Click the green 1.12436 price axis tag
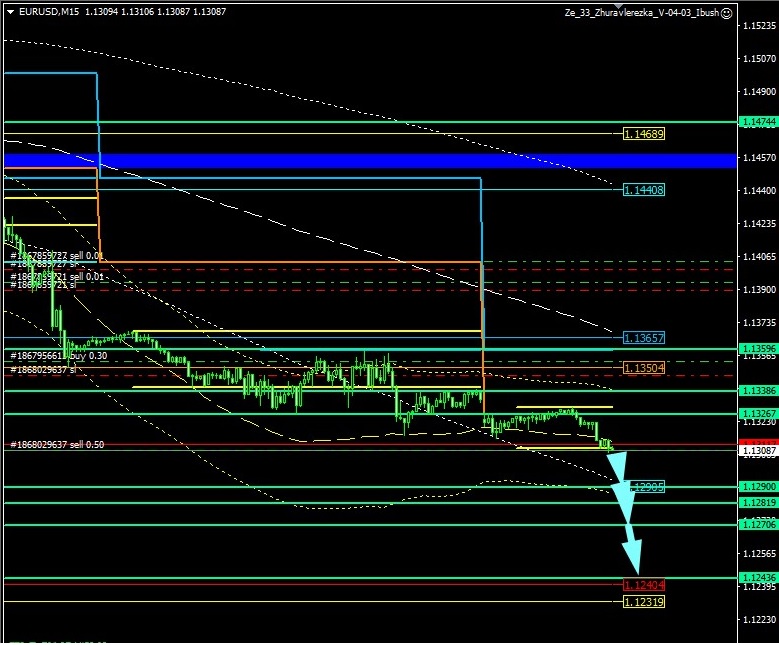This screenshot has width=779, height=645. point(757,577)
